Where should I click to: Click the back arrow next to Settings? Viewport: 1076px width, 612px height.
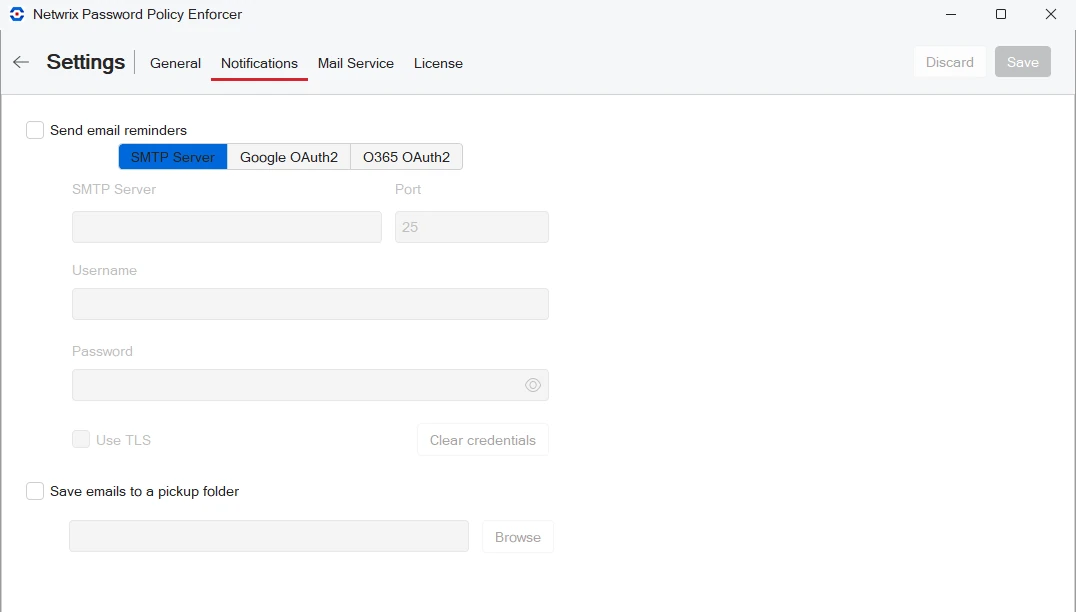click(21, 62)
